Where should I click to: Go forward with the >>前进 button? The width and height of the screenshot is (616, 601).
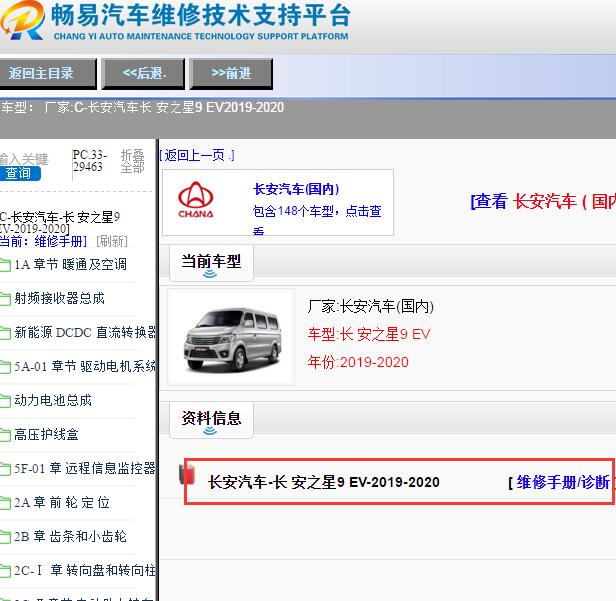tap(231, 73)
